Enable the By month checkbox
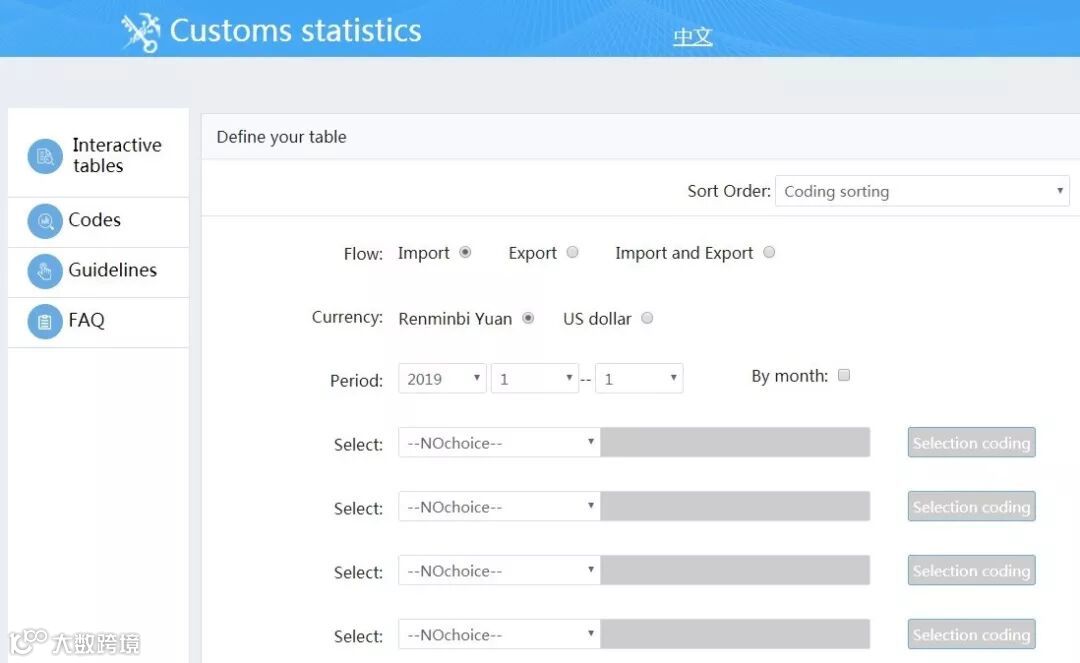 point(844,376)
